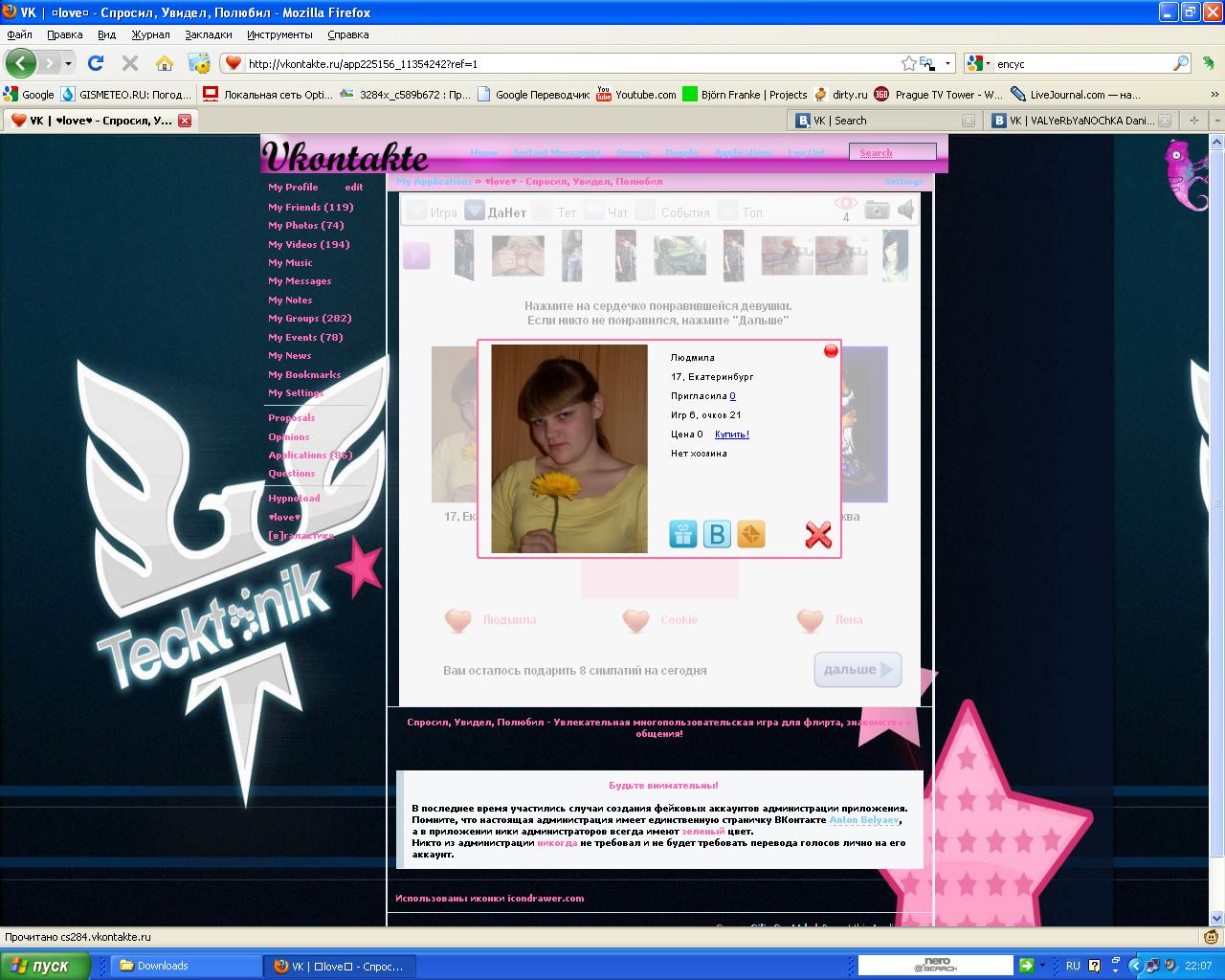Open My Photos (74) in sidebar
This screenshot has height=980, width=1225.
tap(306, 226)
